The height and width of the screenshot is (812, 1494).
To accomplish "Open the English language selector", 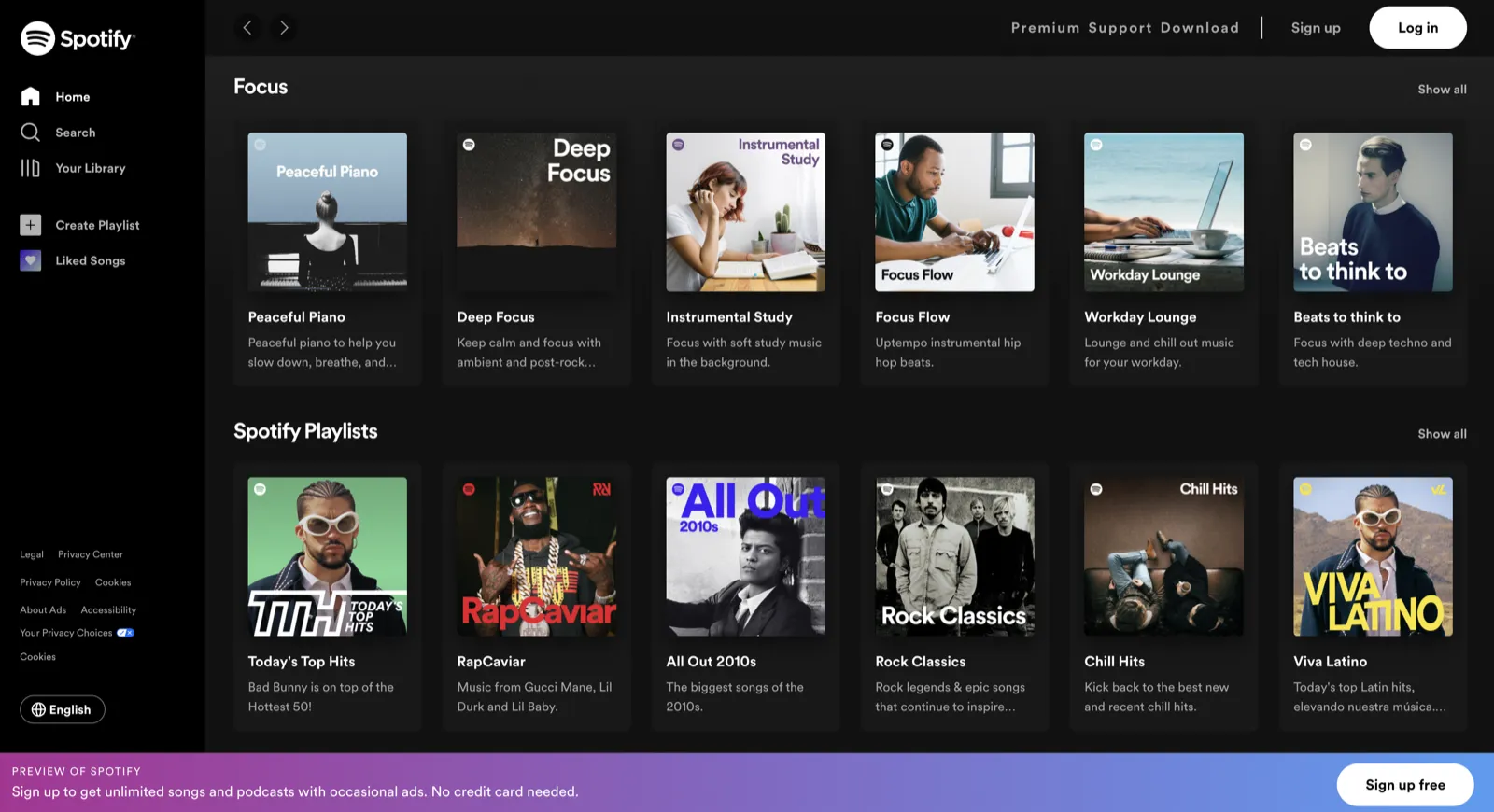I will [x=63, y=709].
